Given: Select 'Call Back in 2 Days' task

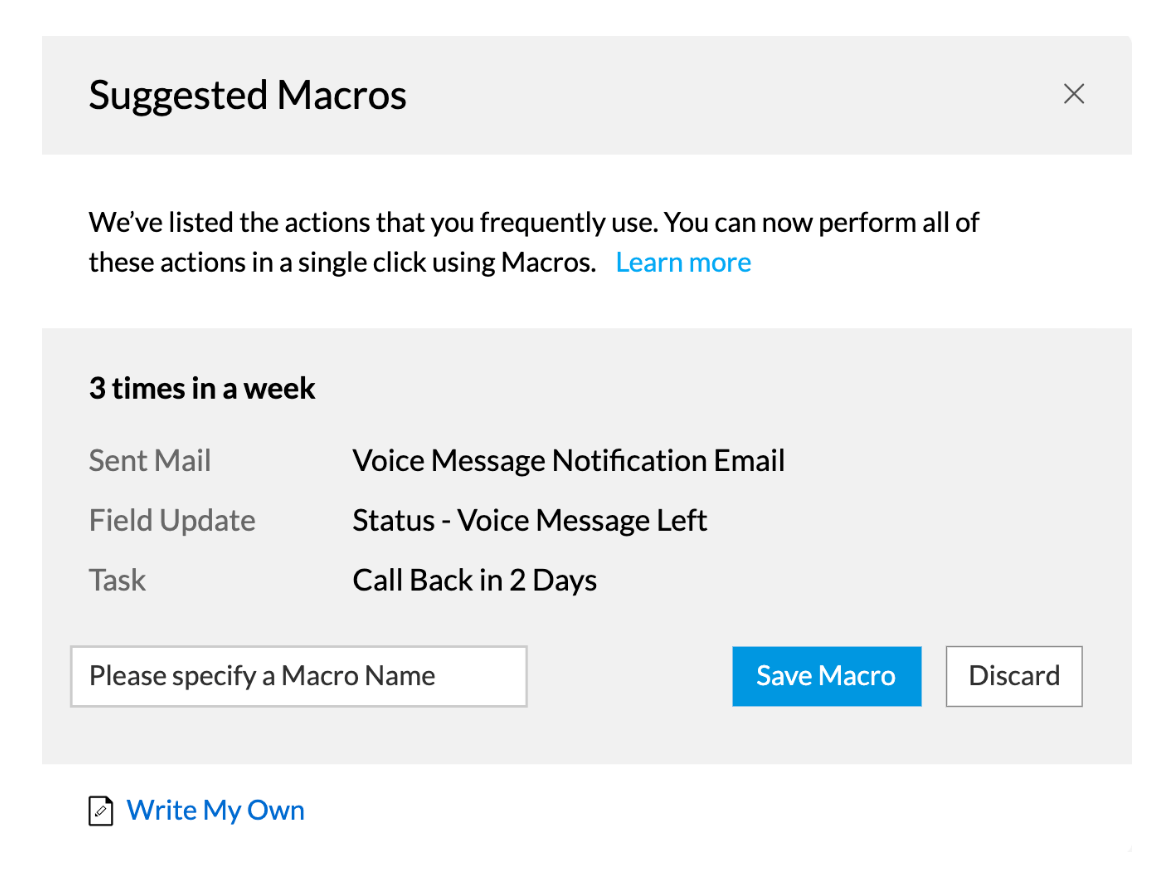Looking at the screenshot, I should point(475,580).
